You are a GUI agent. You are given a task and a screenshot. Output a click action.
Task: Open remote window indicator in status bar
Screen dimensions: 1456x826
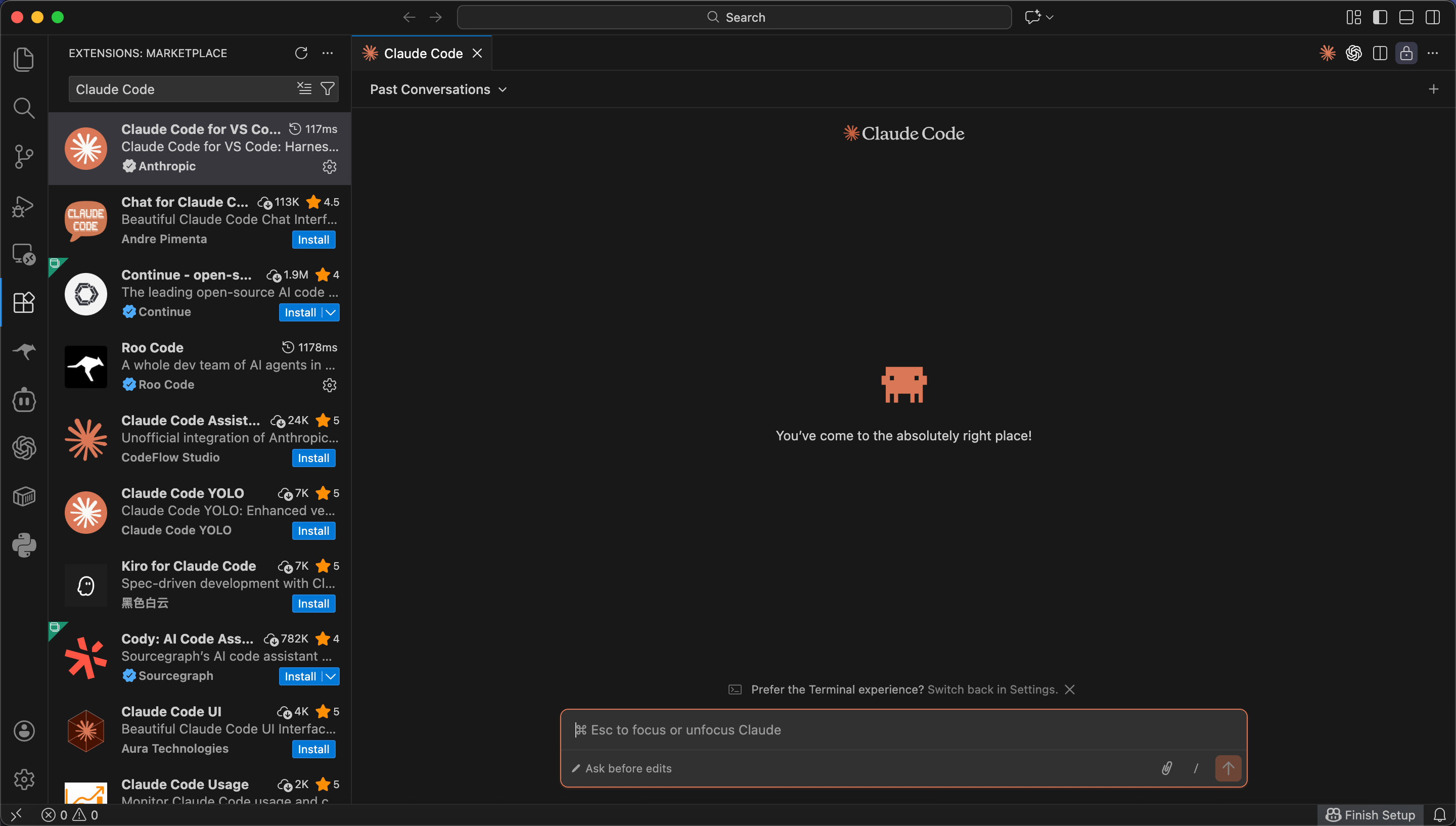[x=17, y=815]
